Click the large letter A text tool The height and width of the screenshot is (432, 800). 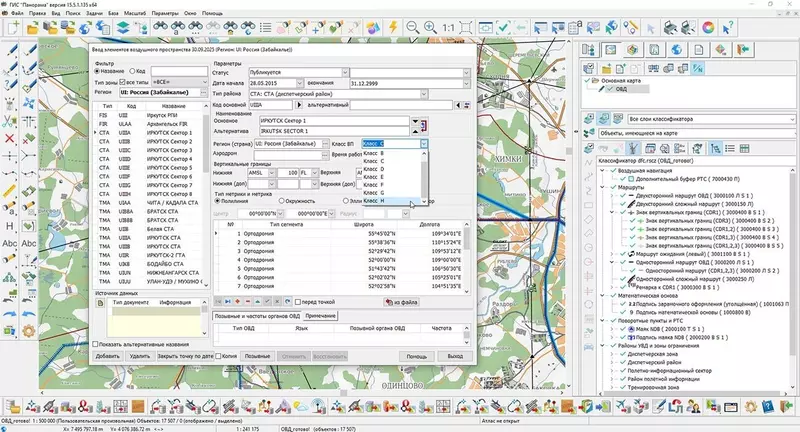click(x=8, y=222)
